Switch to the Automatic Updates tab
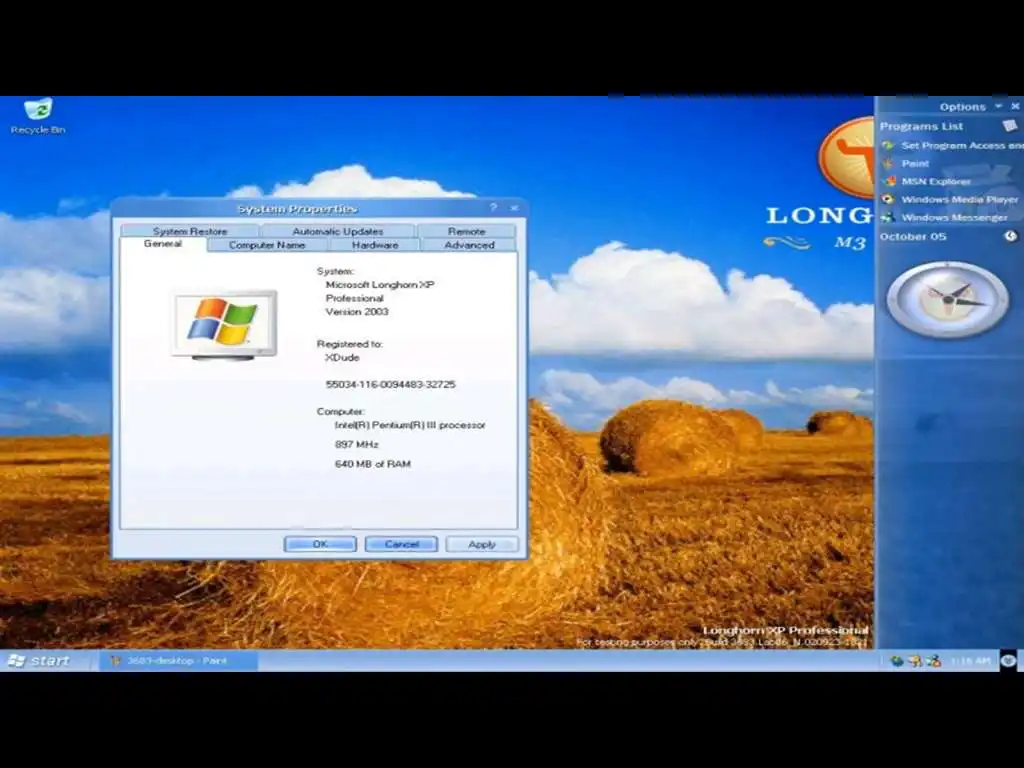Viewport: 1024px width, 768px height. pyautogui.click(x=338, y=231)
